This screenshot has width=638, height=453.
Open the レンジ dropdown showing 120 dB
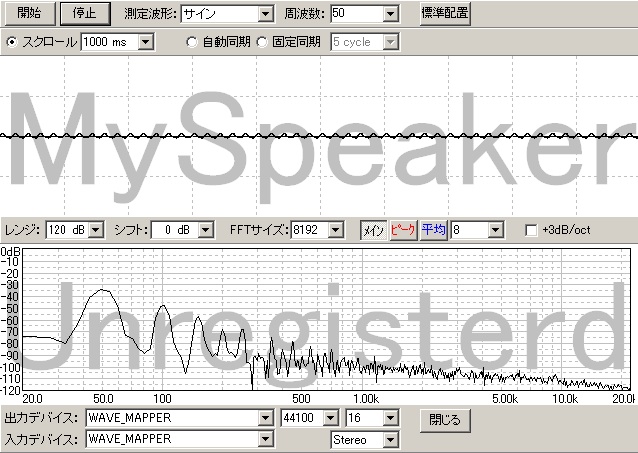74,230
